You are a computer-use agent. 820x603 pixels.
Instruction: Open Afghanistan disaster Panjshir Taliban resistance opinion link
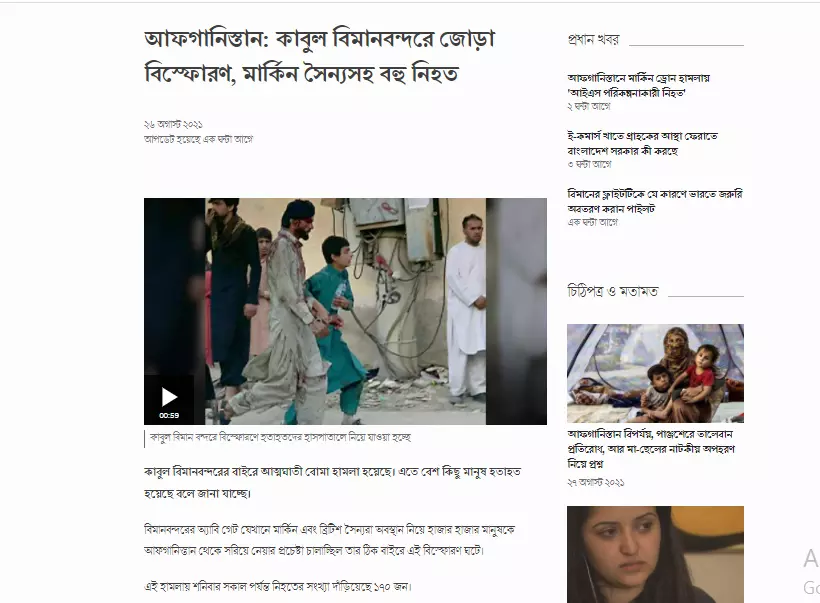click(x=651, y=449)
